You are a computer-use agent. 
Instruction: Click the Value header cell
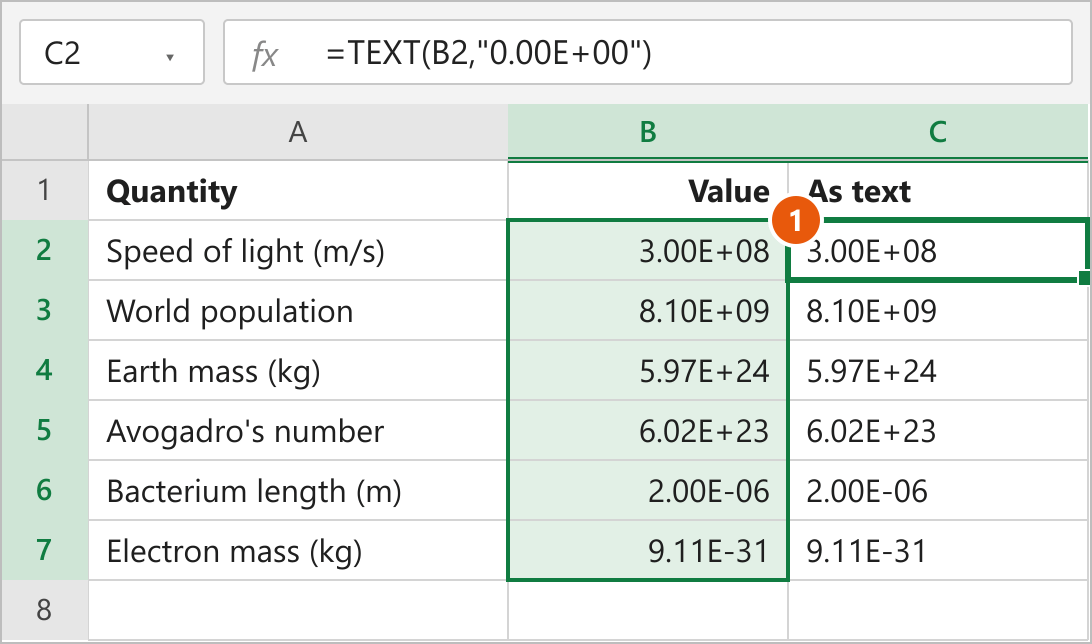click(x=648, y=191)
